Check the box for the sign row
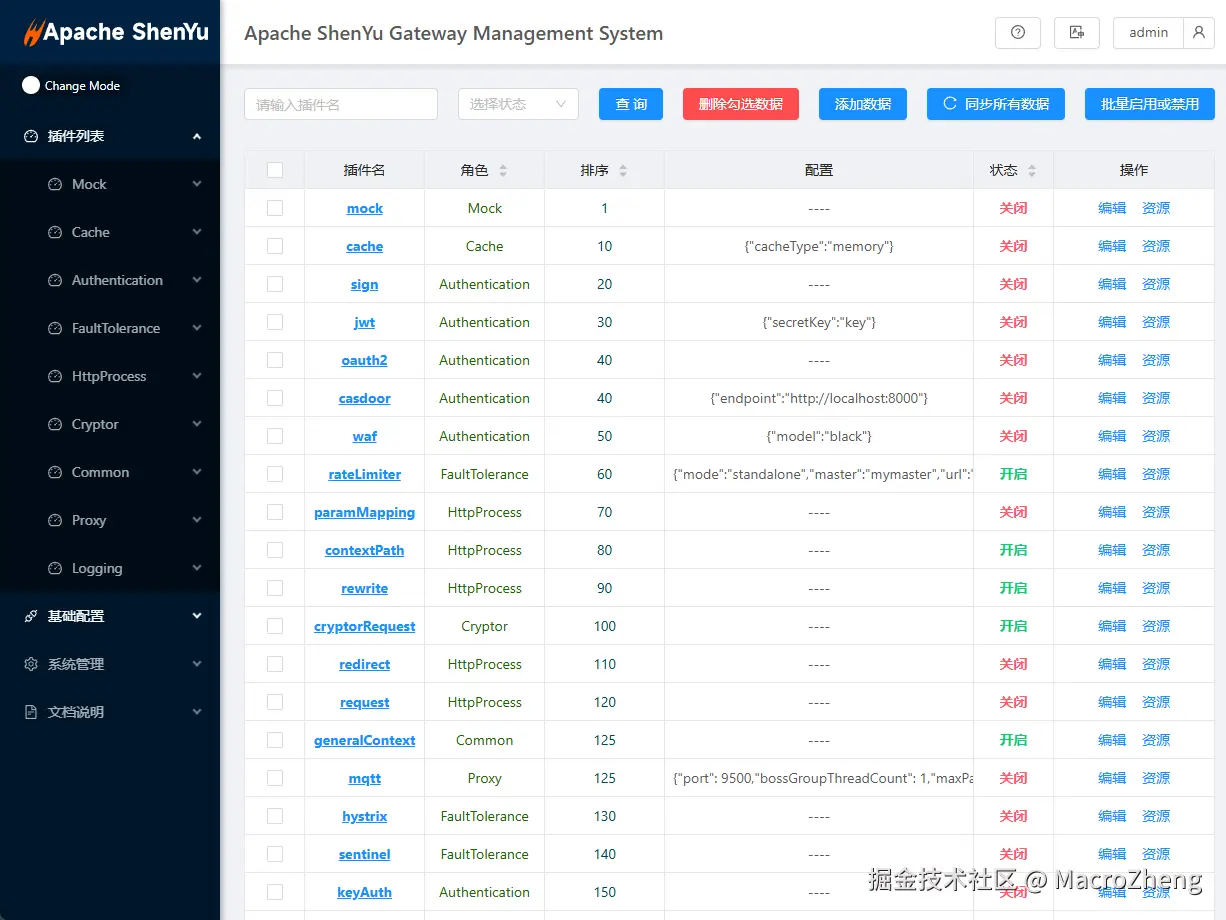 pyautogui.click(x=275, y=284)
